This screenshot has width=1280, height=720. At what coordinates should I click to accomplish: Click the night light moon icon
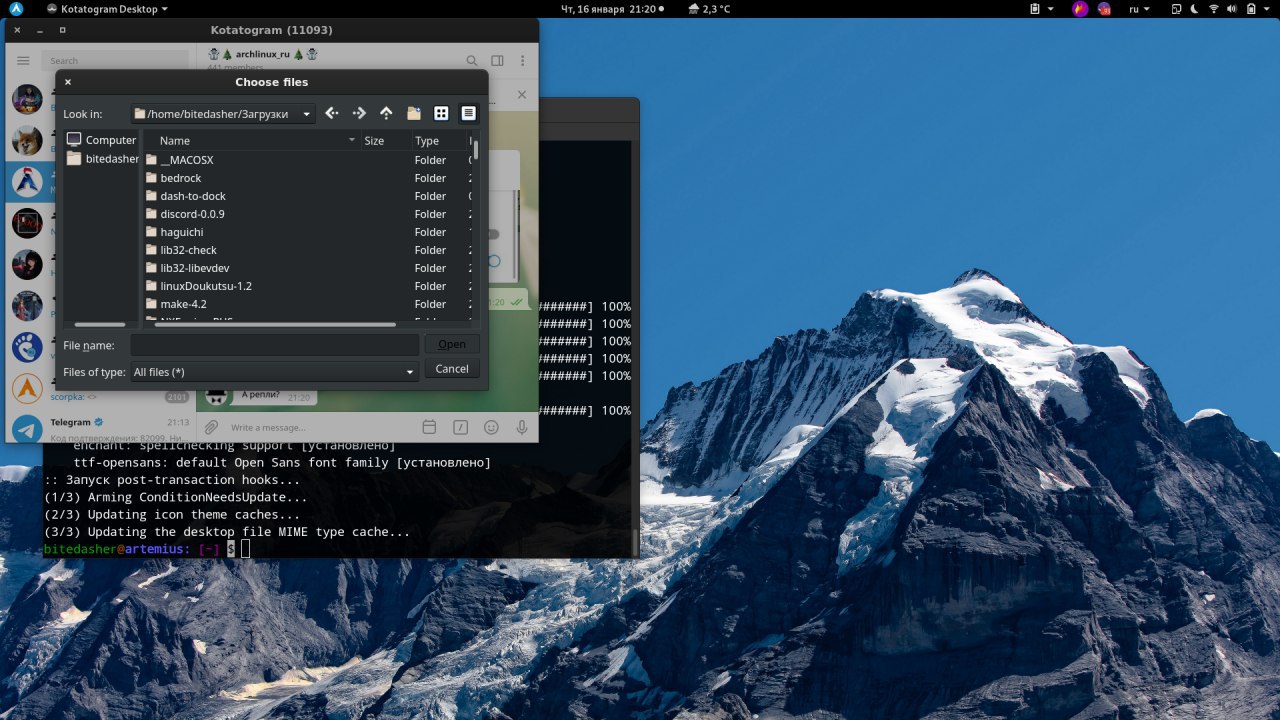(x=1197, y=9)
